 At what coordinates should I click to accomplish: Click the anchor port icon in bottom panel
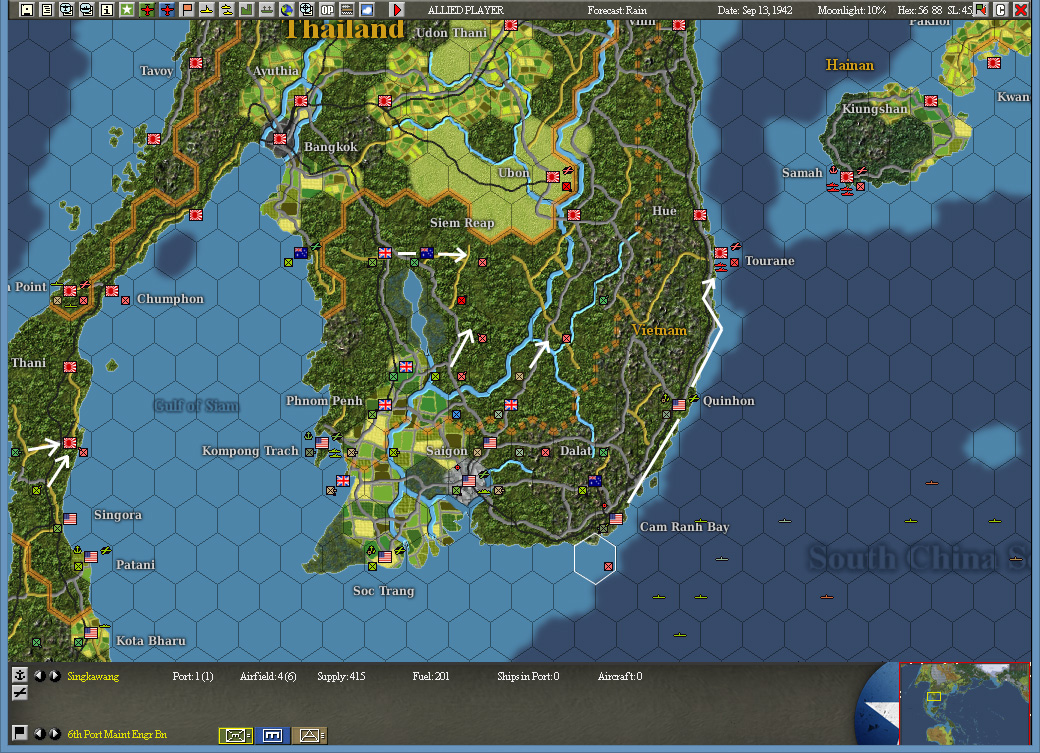pos(20,675)
